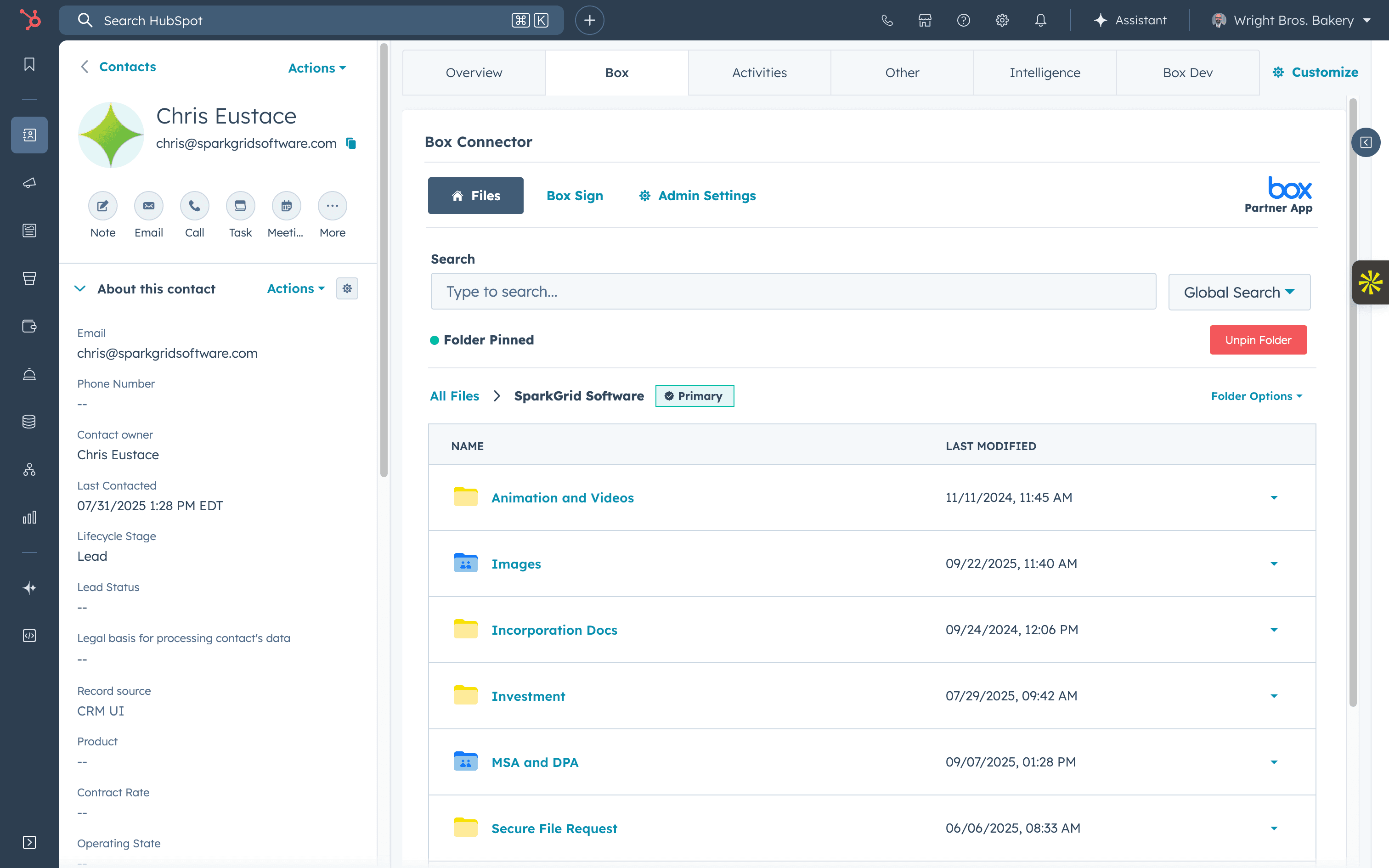
Task: Collapse the About this contact section
Action: 80,289
